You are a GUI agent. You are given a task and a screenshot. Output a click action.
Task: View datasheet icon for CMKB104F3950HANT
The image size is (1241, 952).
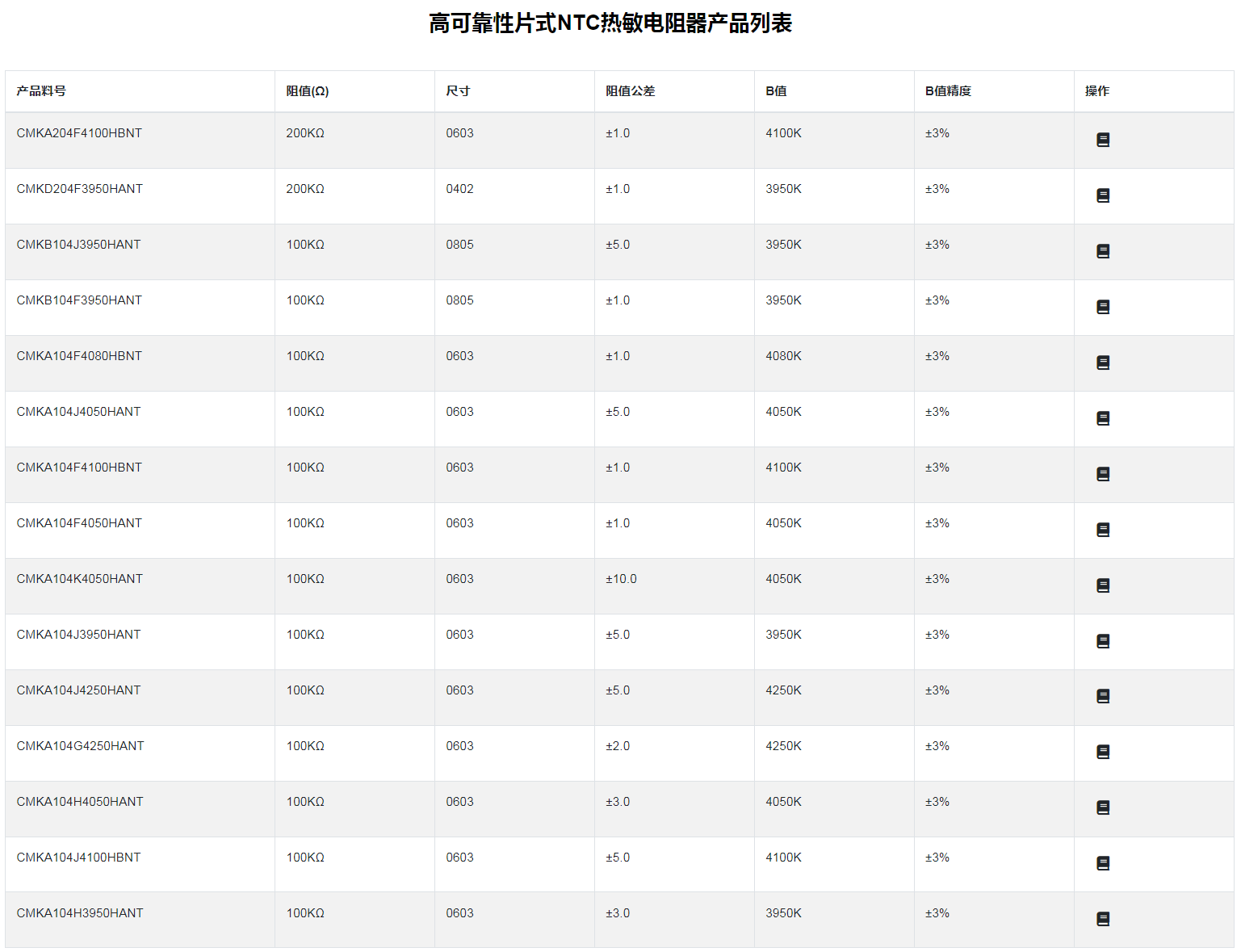pyautogui.click(x=1103, y=307)
